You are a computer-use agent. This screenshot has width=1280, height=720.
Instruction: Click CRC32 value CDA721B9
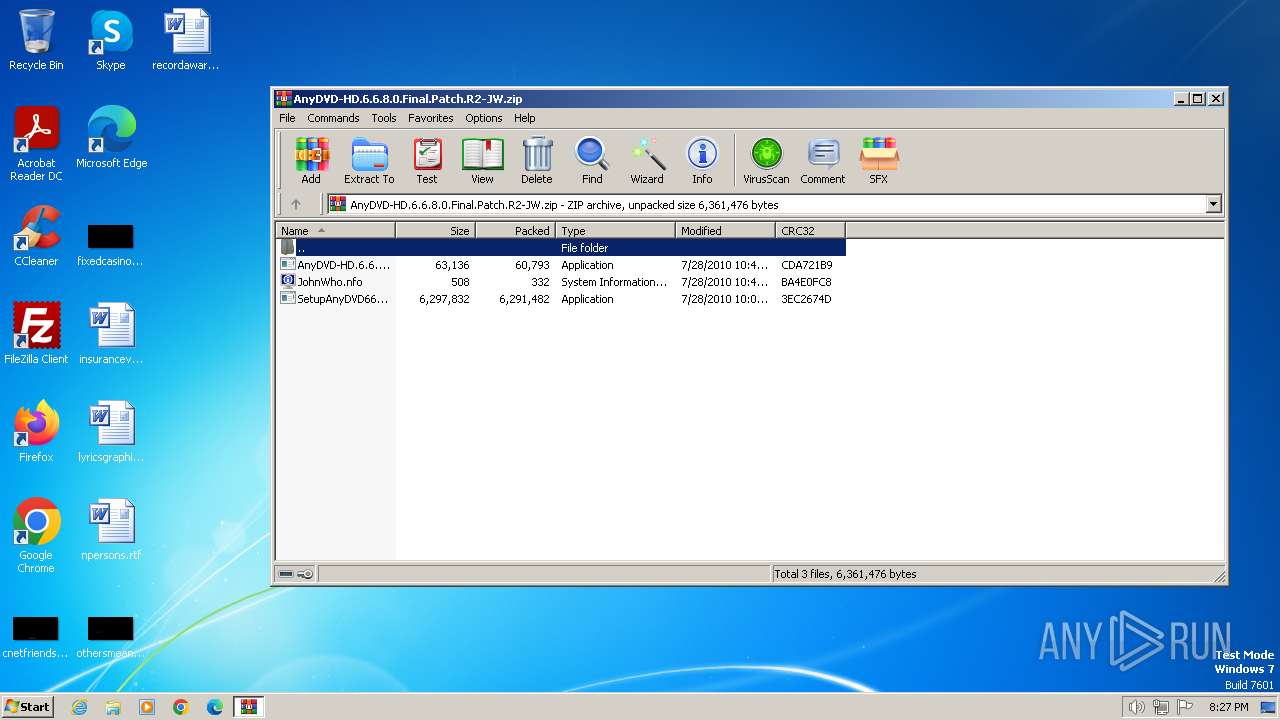(806, 265)
